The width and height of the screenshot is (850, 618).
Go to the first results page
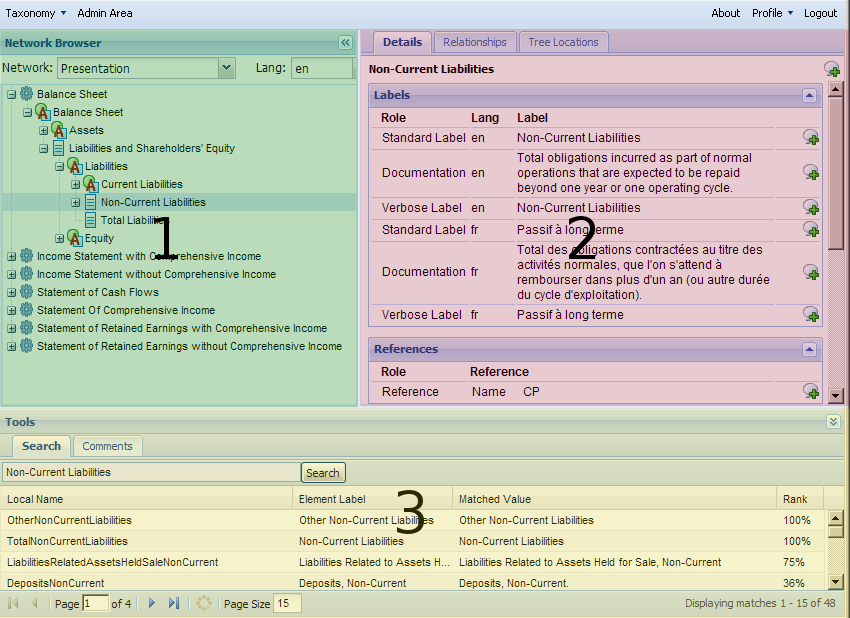[13, 603]
